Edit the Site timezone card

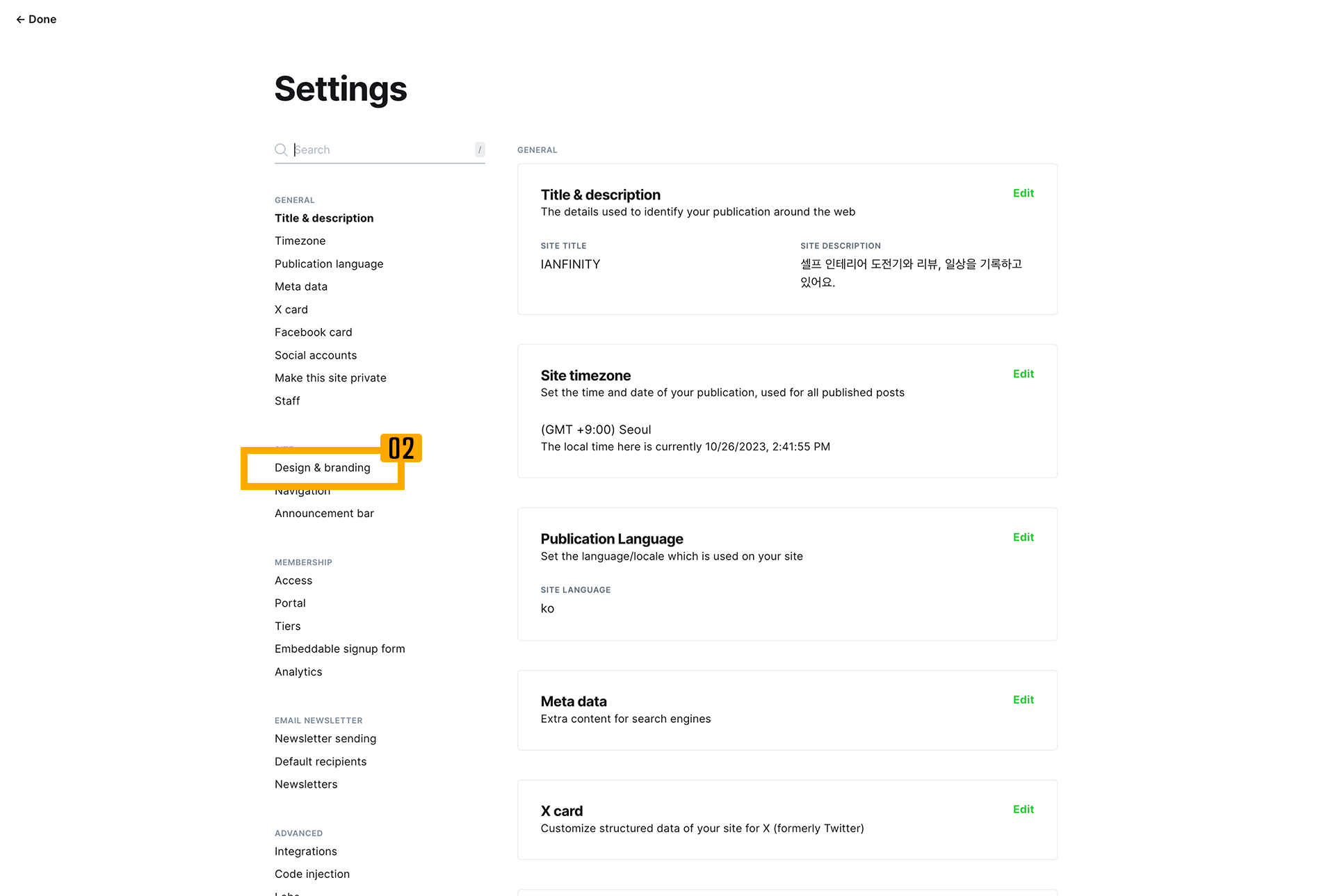(x=1023, y=374)
